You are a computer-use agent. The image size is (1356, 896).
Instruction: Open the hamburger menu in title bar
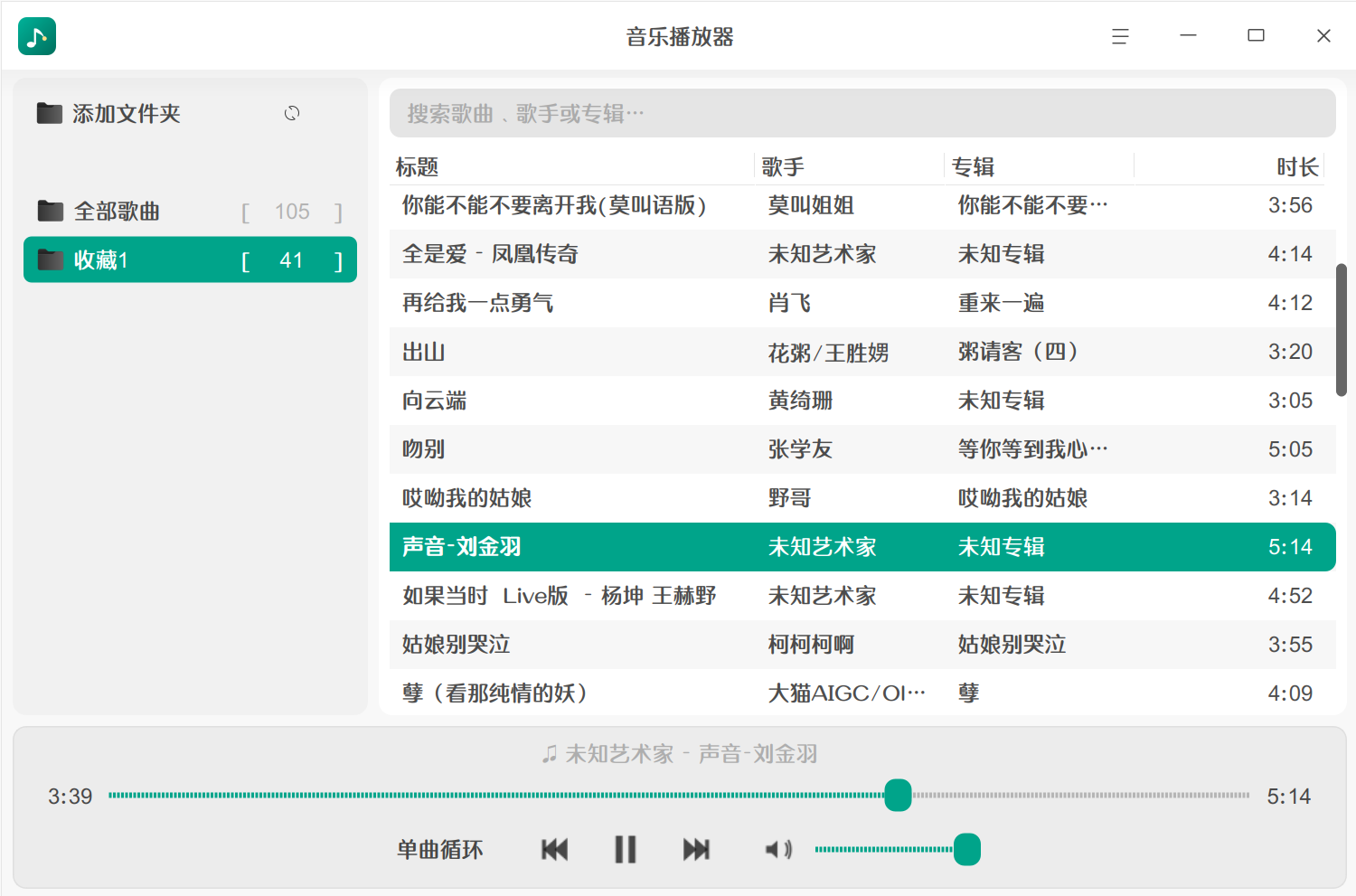[x=1120, y=36]
